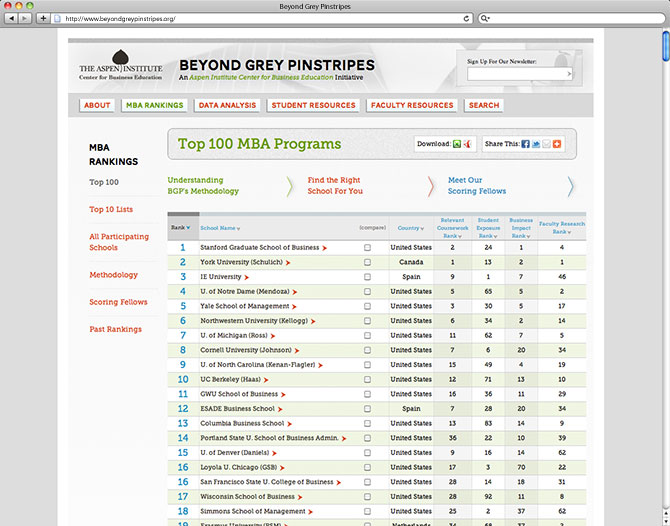The height and width of the screenshot is (526, 670).
Task: Open Past Rankings sidebar link
Action: click(115, 329)
